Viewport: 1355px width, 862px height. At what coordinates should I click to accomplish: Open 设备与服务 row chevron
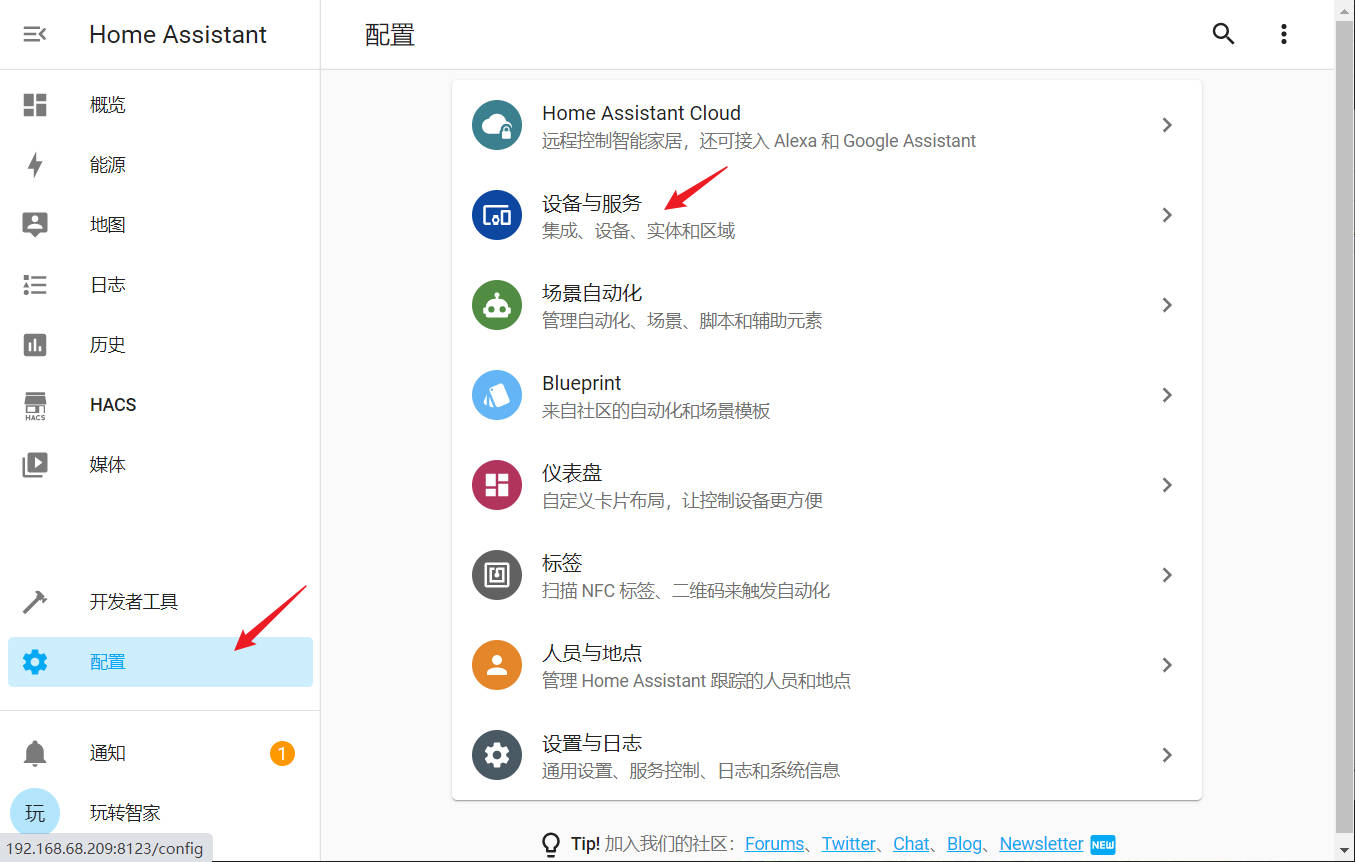point(1167,215)
